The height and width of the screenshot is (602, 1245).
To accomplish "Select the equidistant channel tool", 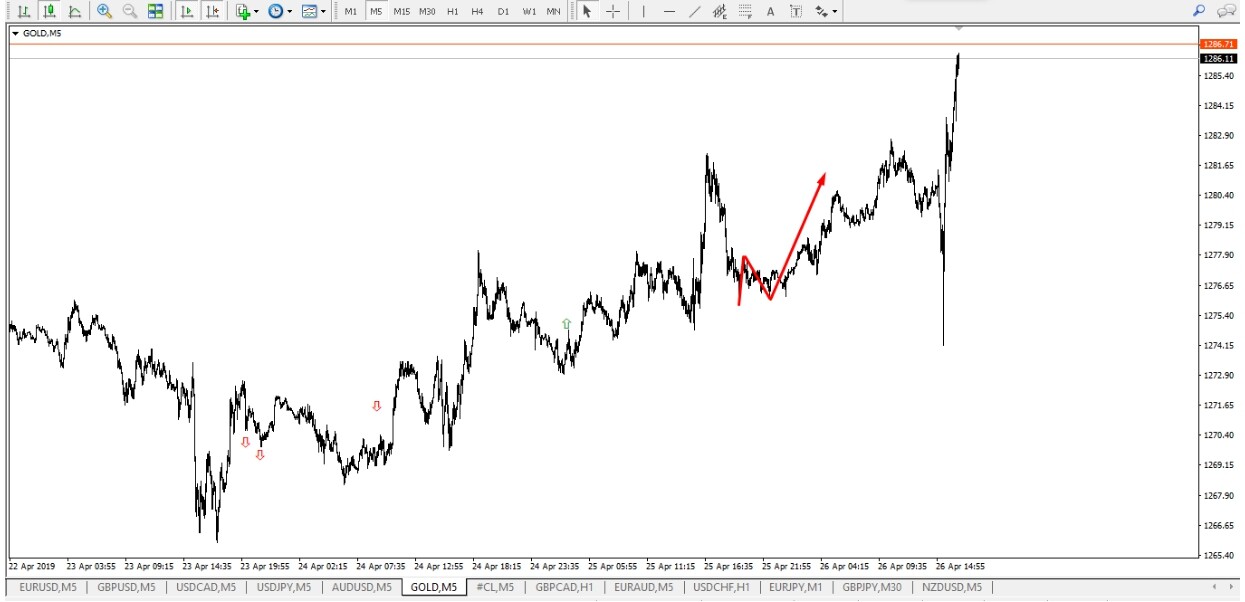I will pyautogui.click(x=720, y=11).
